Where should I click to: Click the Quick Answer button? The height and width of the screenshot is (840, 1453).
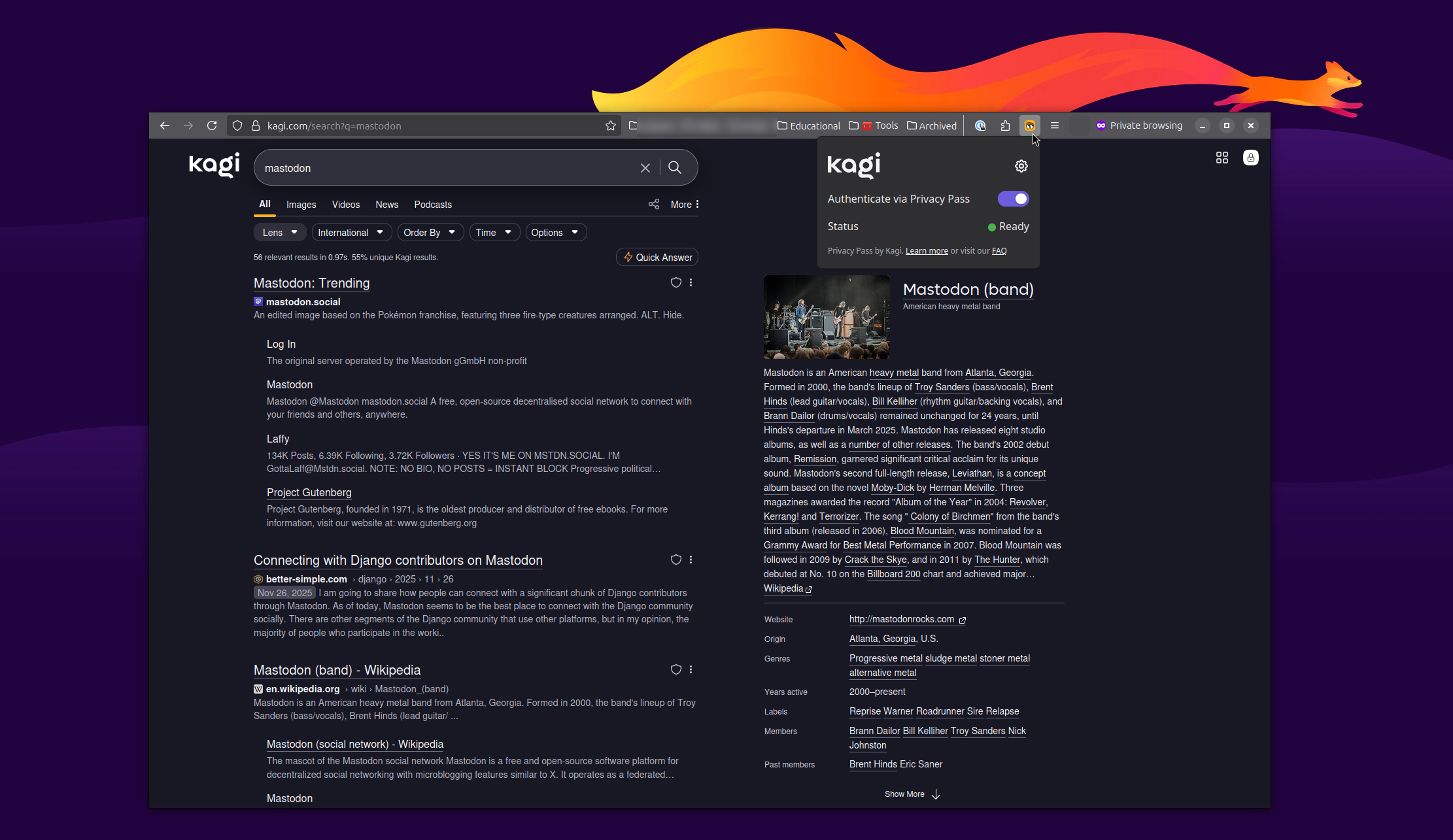tap(657, 258)
